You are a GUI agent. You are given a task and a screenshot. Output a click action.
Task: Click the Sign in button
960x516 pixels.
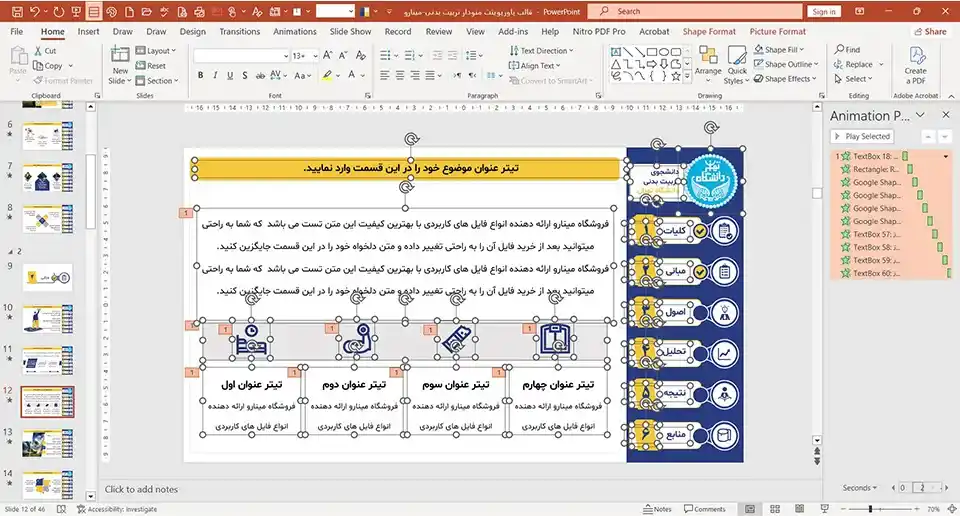point(823,12)
